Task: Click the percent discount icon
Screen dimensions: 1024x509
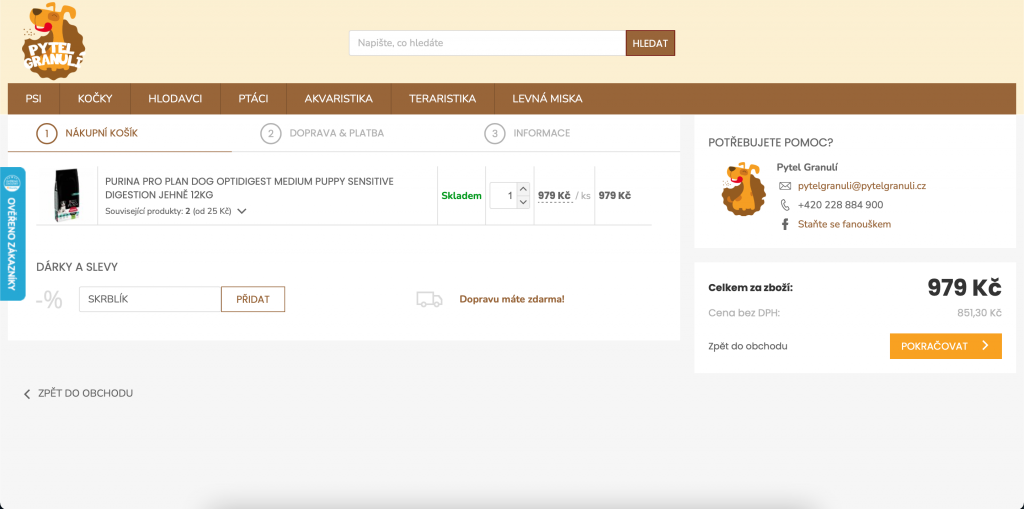Action: pyautogui.click(x=50, y=300)
